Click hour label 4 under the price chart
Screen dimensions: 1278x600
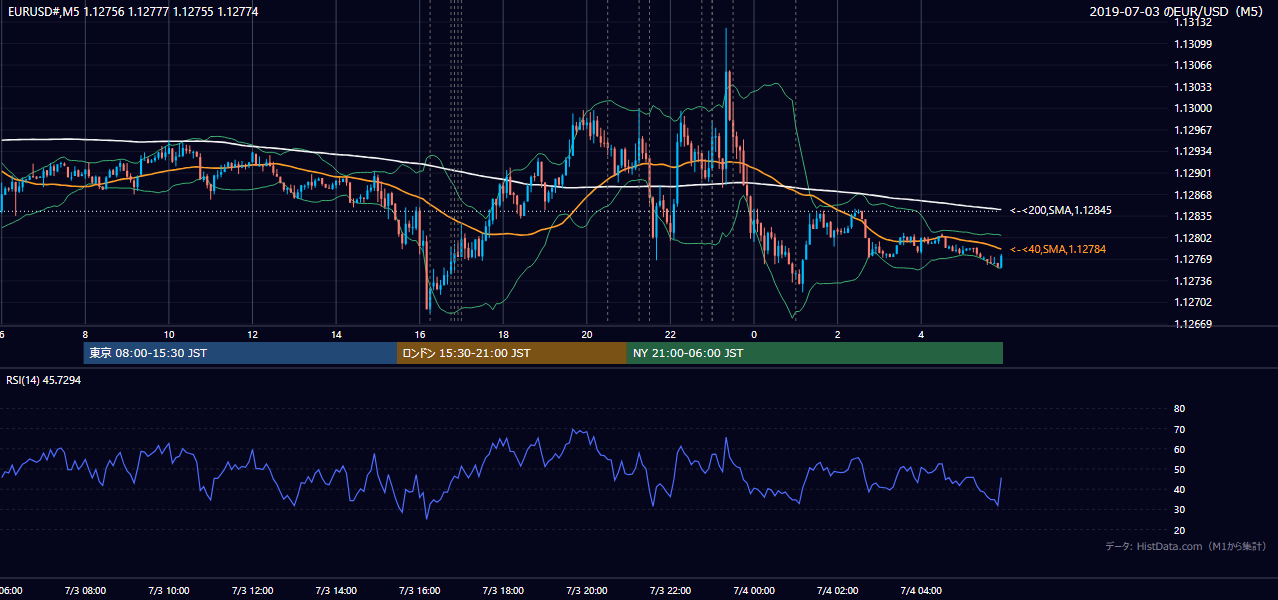tap(921, 334)
